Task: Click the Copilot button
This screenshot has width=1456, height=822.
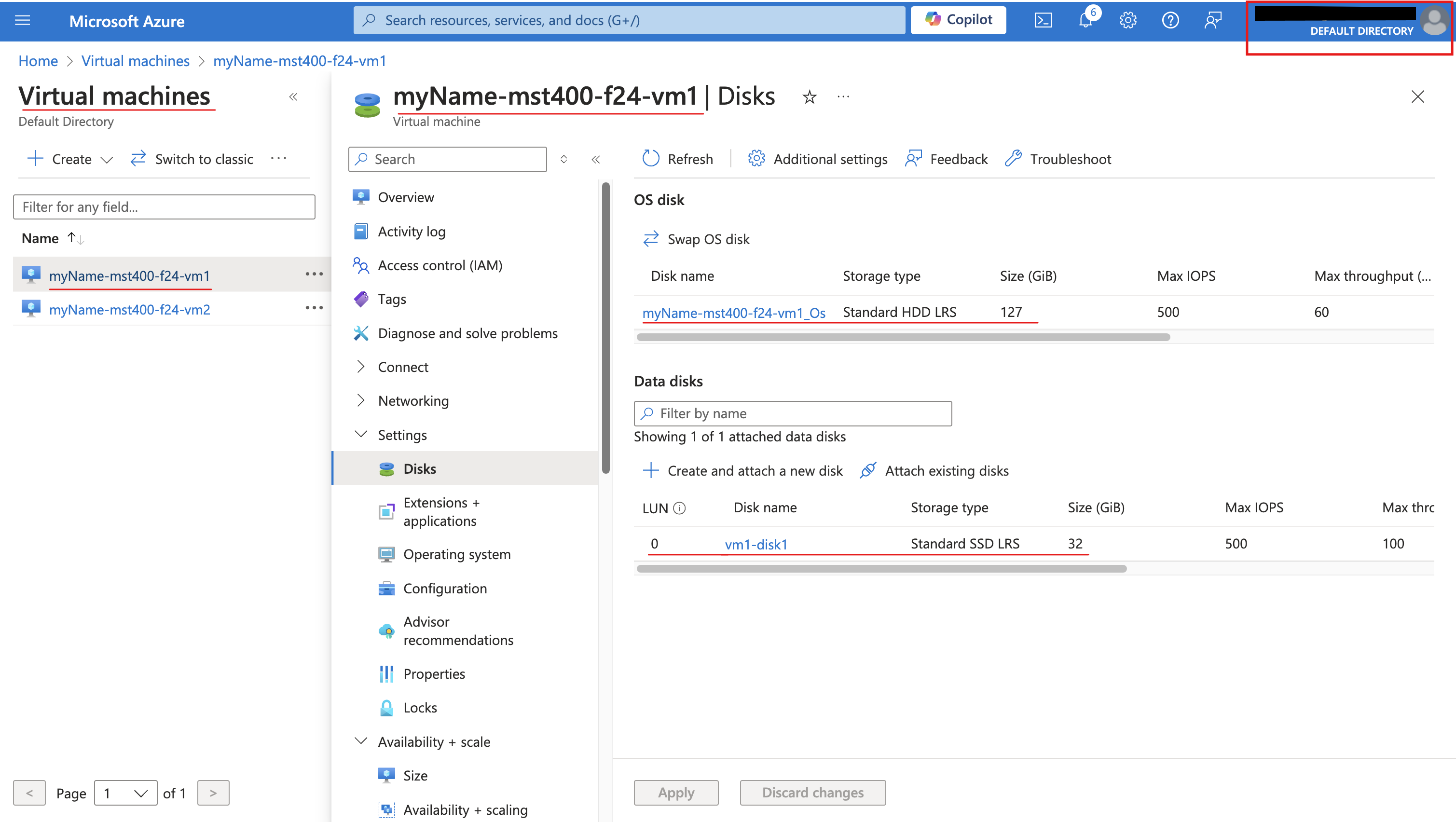Action: (x=958, y=20)
